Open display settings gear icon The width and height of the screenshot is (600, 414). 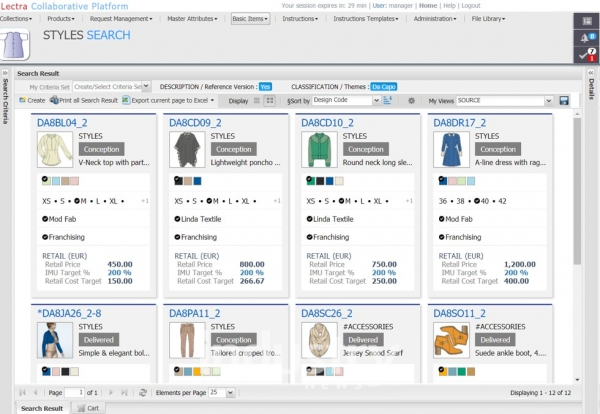(410, 101)
